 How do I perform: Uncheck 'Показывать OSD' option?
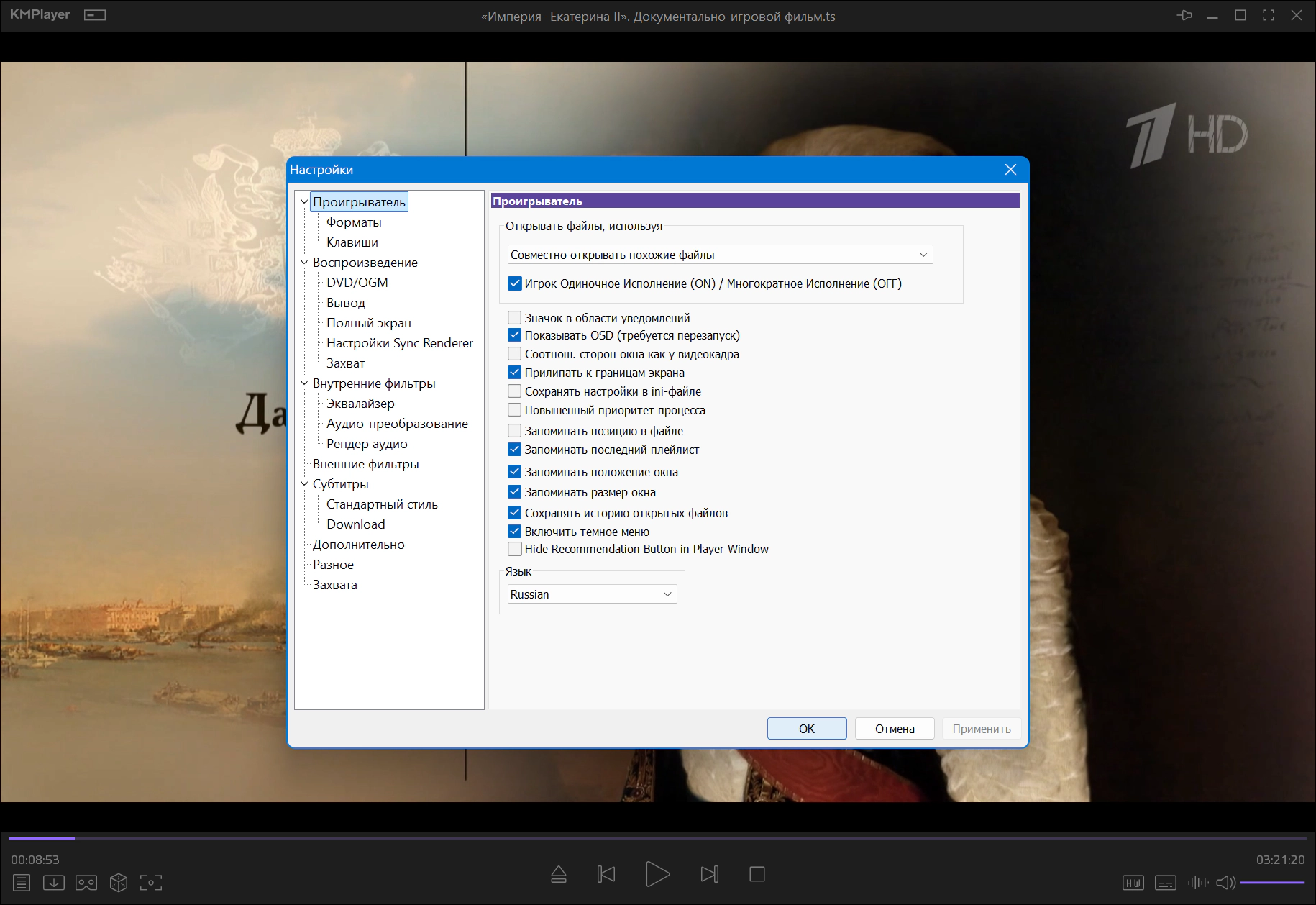pos(515,335)
